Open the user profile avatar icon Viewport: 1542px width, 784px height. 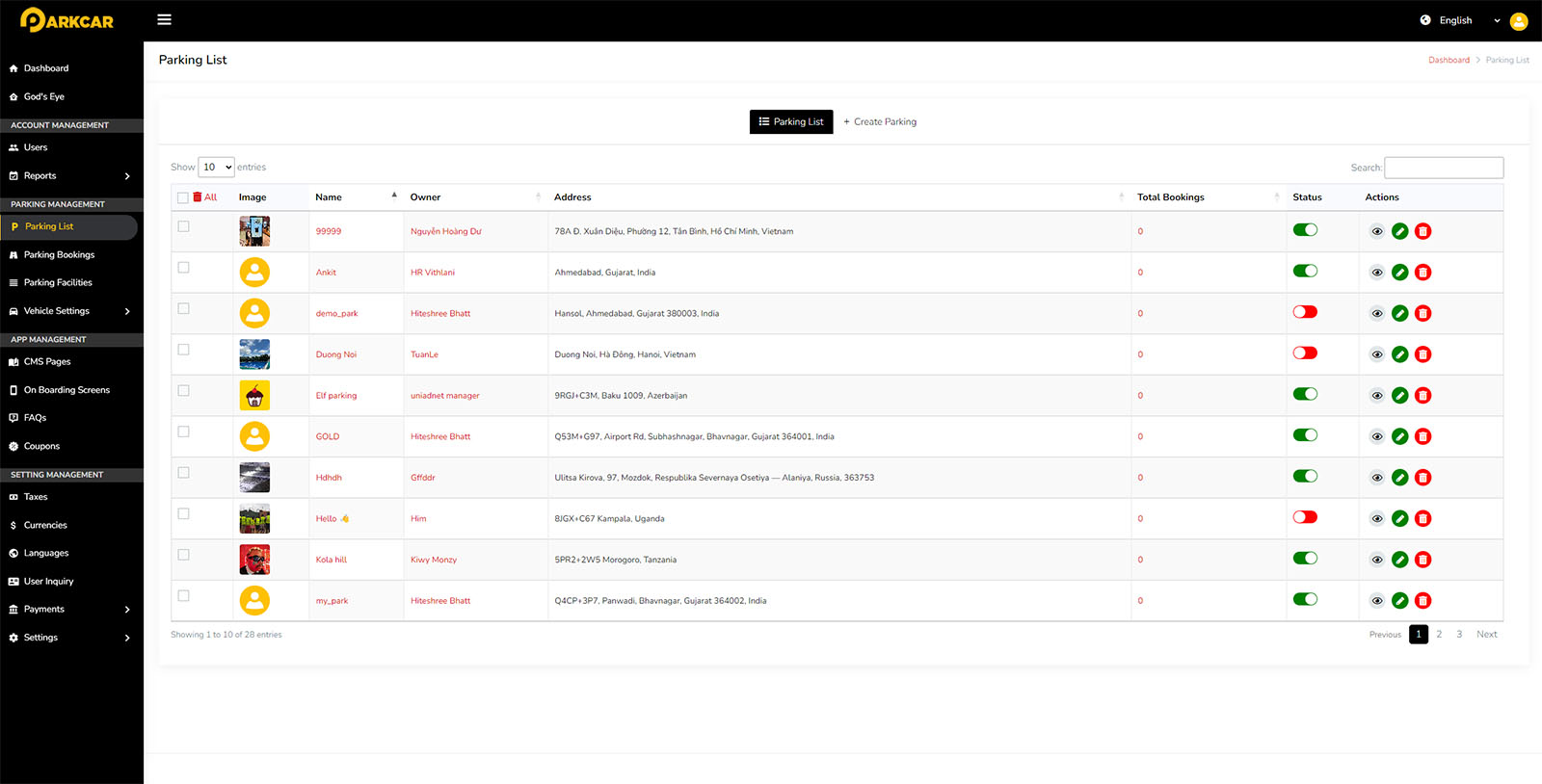tap(1519, 20)
